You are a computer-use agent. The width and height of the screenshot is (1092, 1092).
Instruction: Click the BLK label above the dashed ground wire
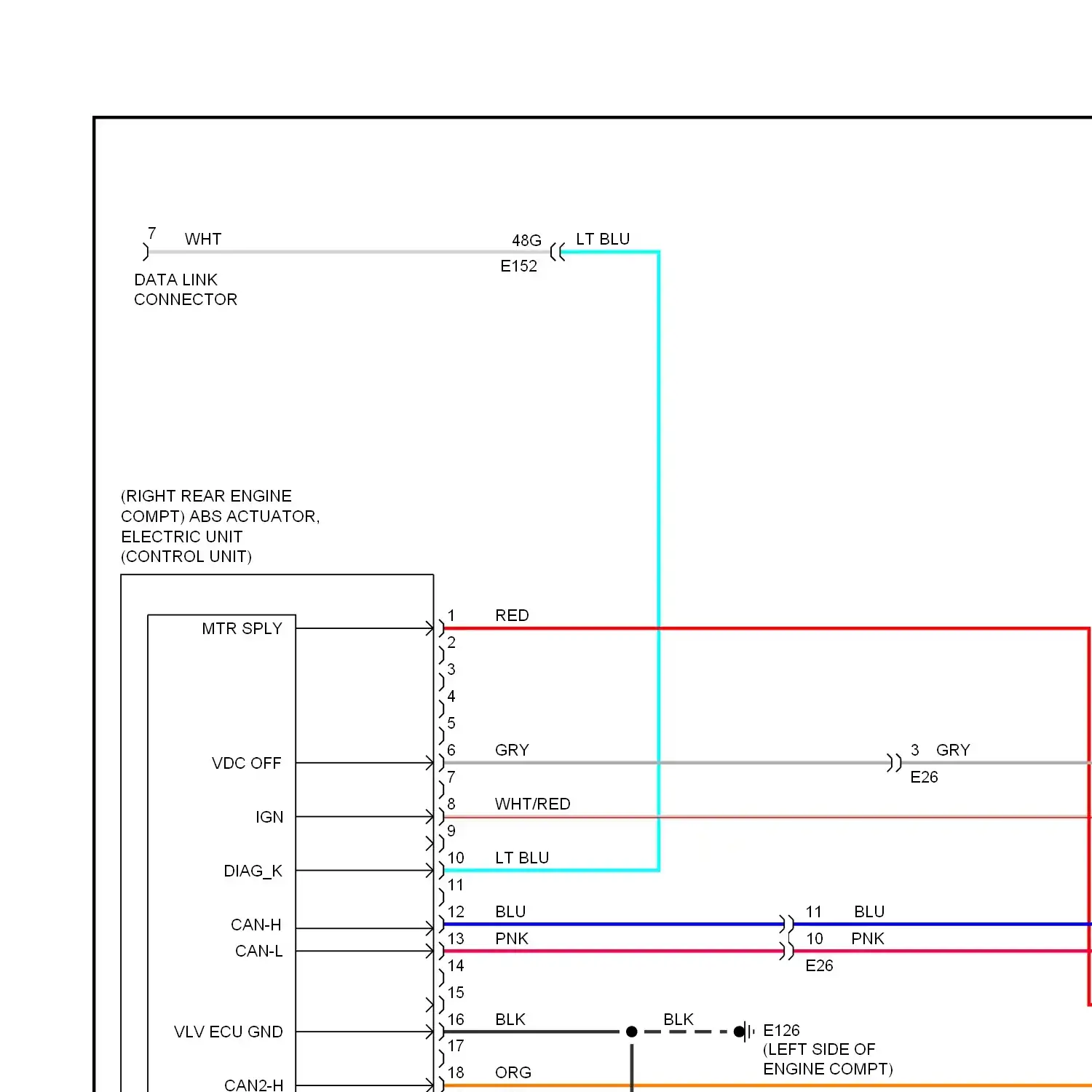[x=678, y=1020]
